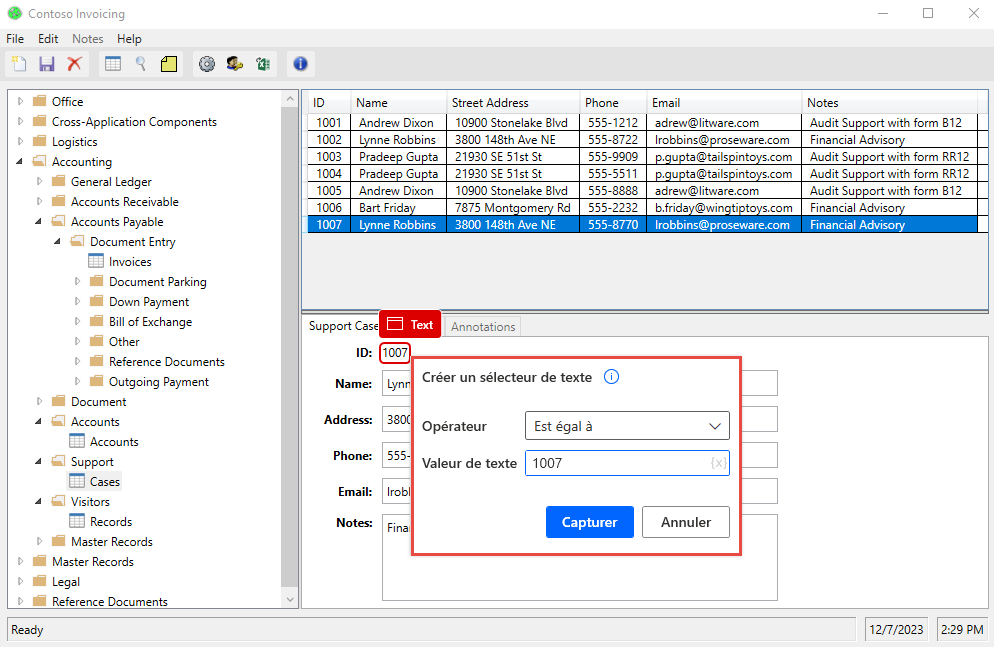Expand the Master Records tree node
The width and height of the screenshot is (994, 647).
20,562
